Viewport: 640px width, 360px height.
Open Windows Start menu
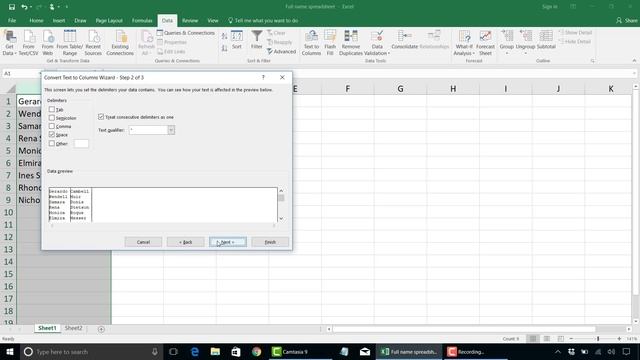[9, 351]
